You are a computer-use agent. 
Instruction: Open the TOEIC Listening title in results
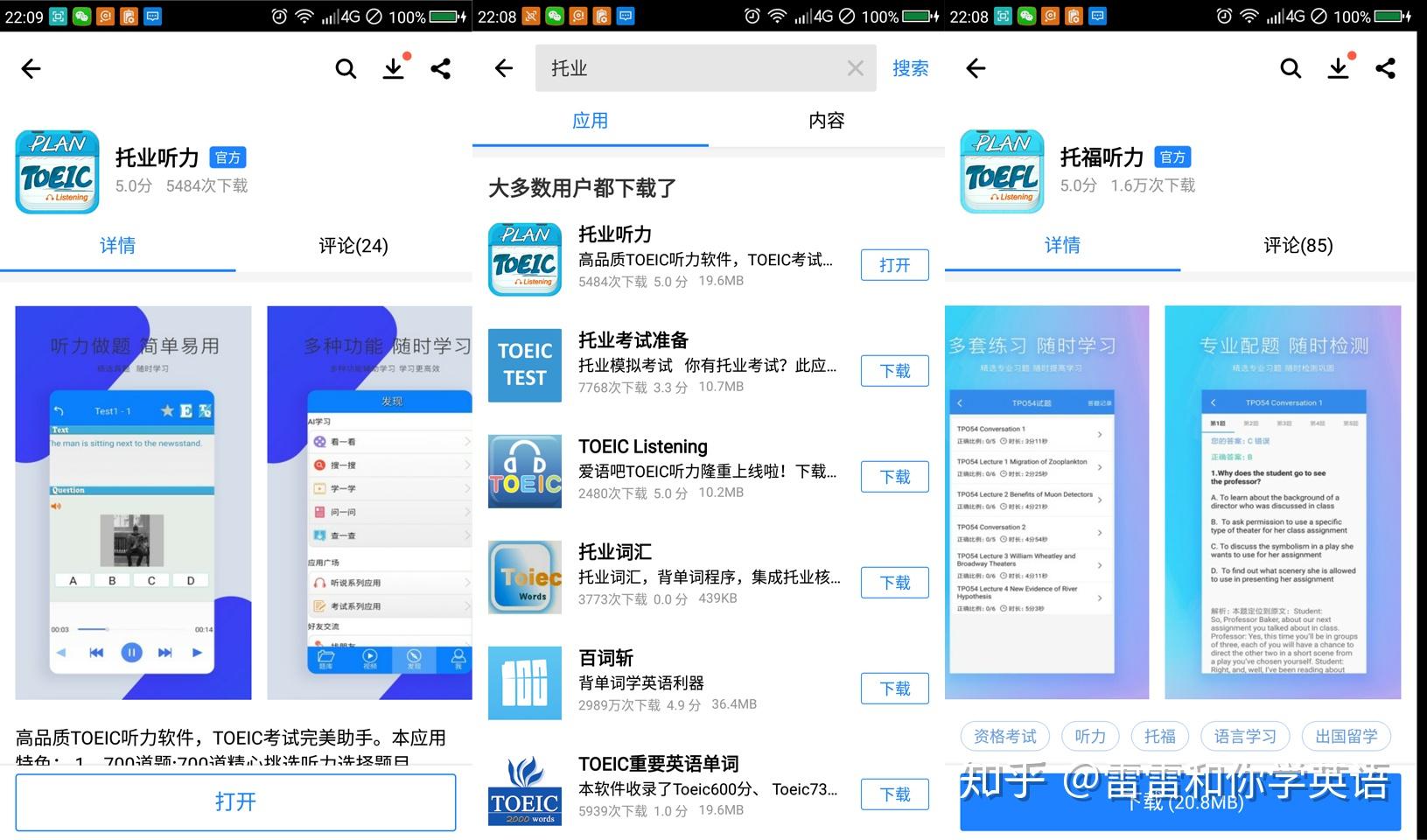(643, 446)
